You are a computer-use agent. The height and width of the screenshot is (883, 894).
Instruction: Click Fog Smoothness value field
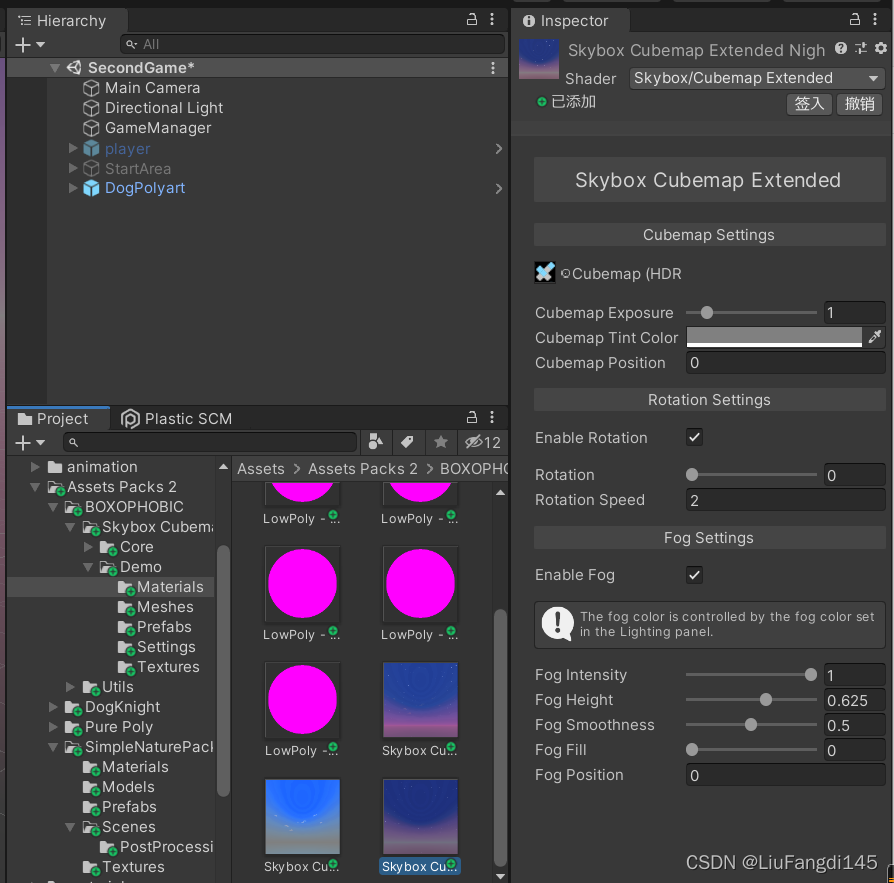pos(855,725)
